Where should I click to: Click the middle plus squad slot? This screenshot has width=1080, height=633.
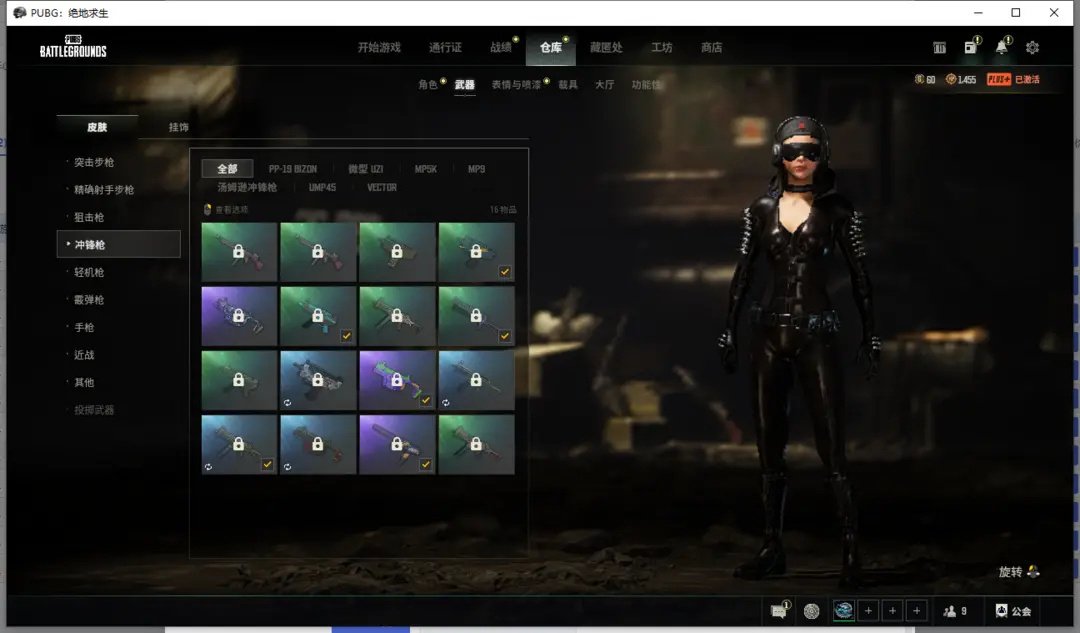click(x=893, y=610)
